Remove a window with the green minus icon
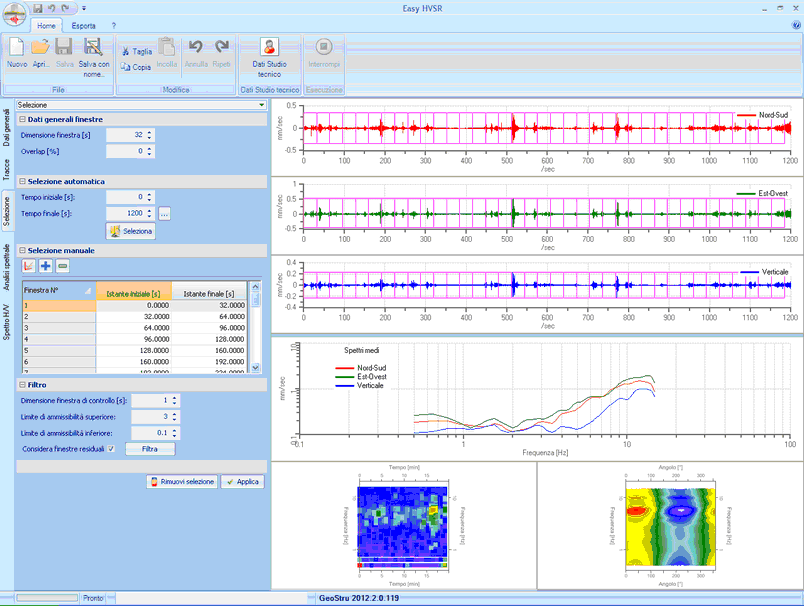The width and height of the screenshot is (804, 606). (63, 266)
